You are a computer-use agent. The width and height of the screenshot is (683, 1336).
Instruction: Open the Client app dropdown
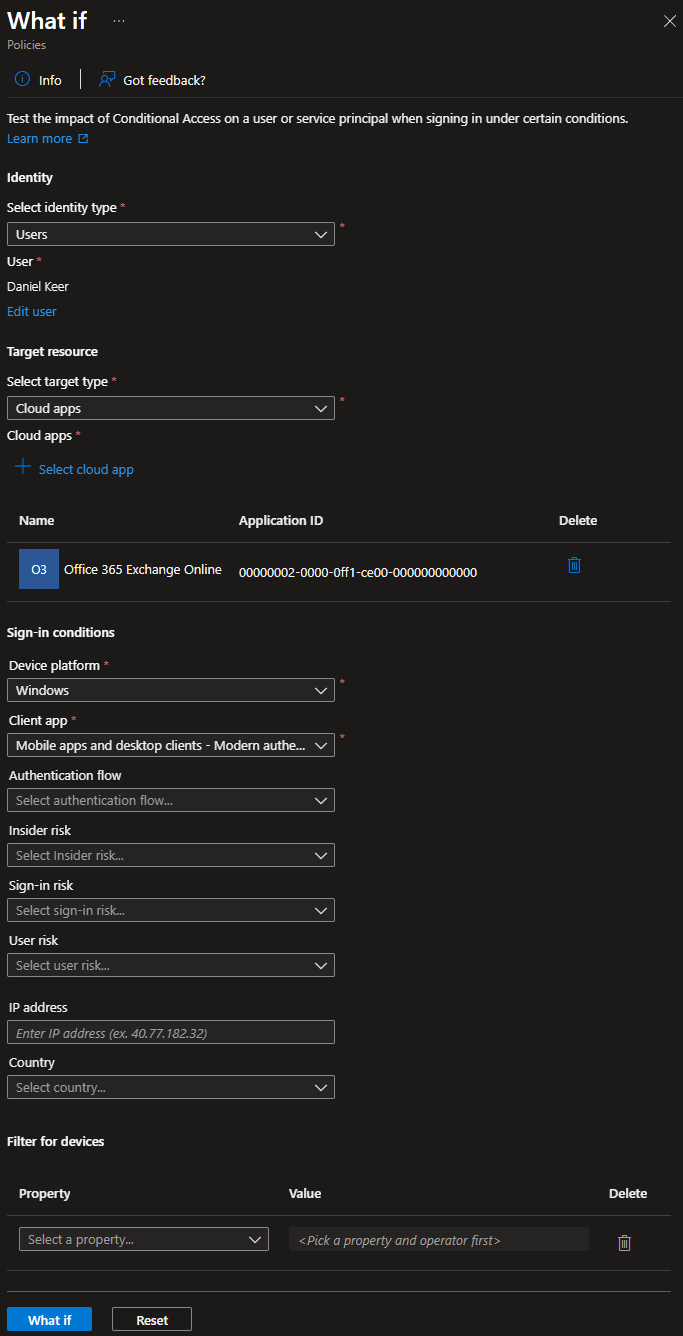click(x=171, y=745)
